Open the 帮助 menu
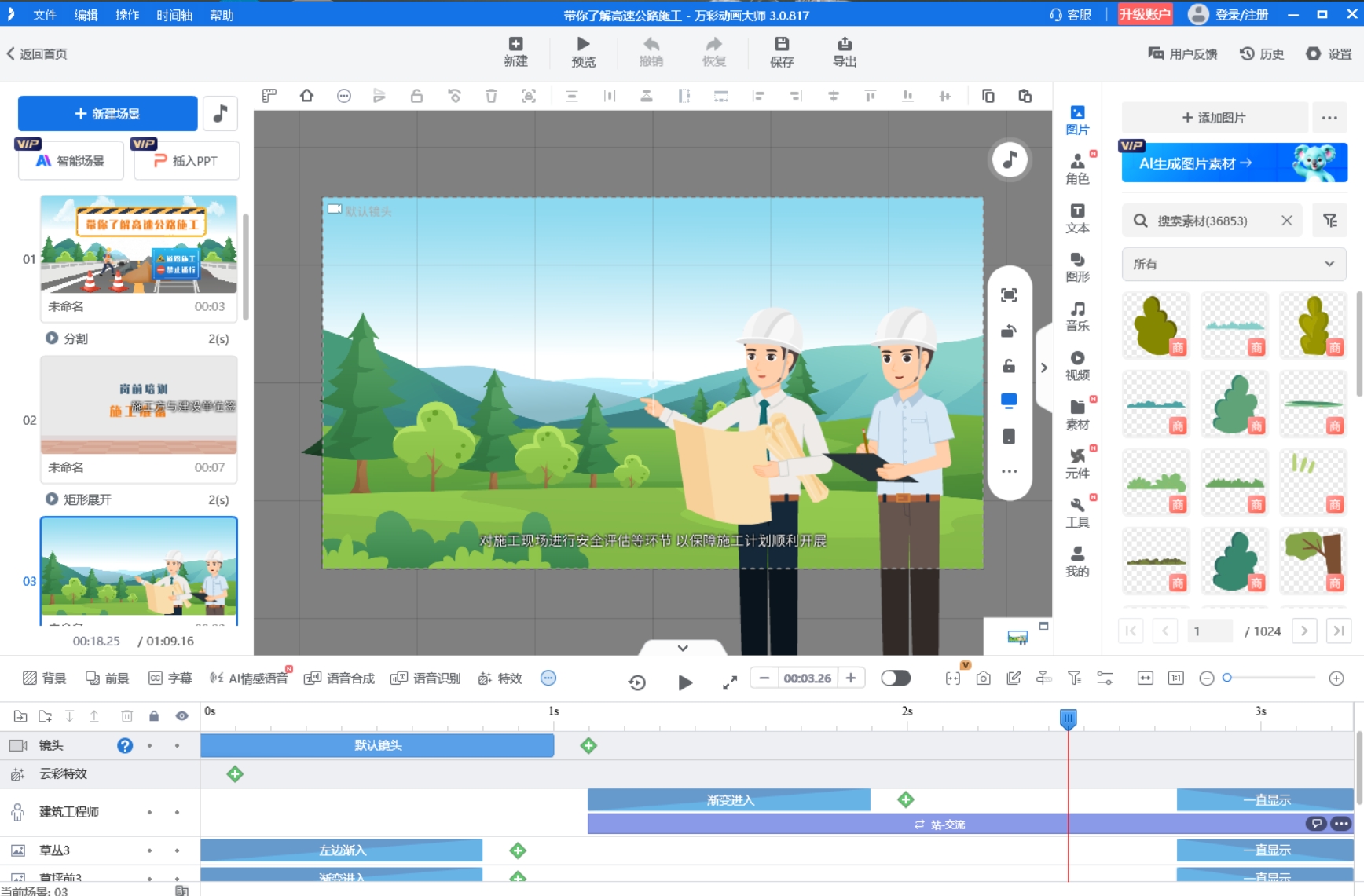This screenshot has width=1364, height=896. (222, 15)
